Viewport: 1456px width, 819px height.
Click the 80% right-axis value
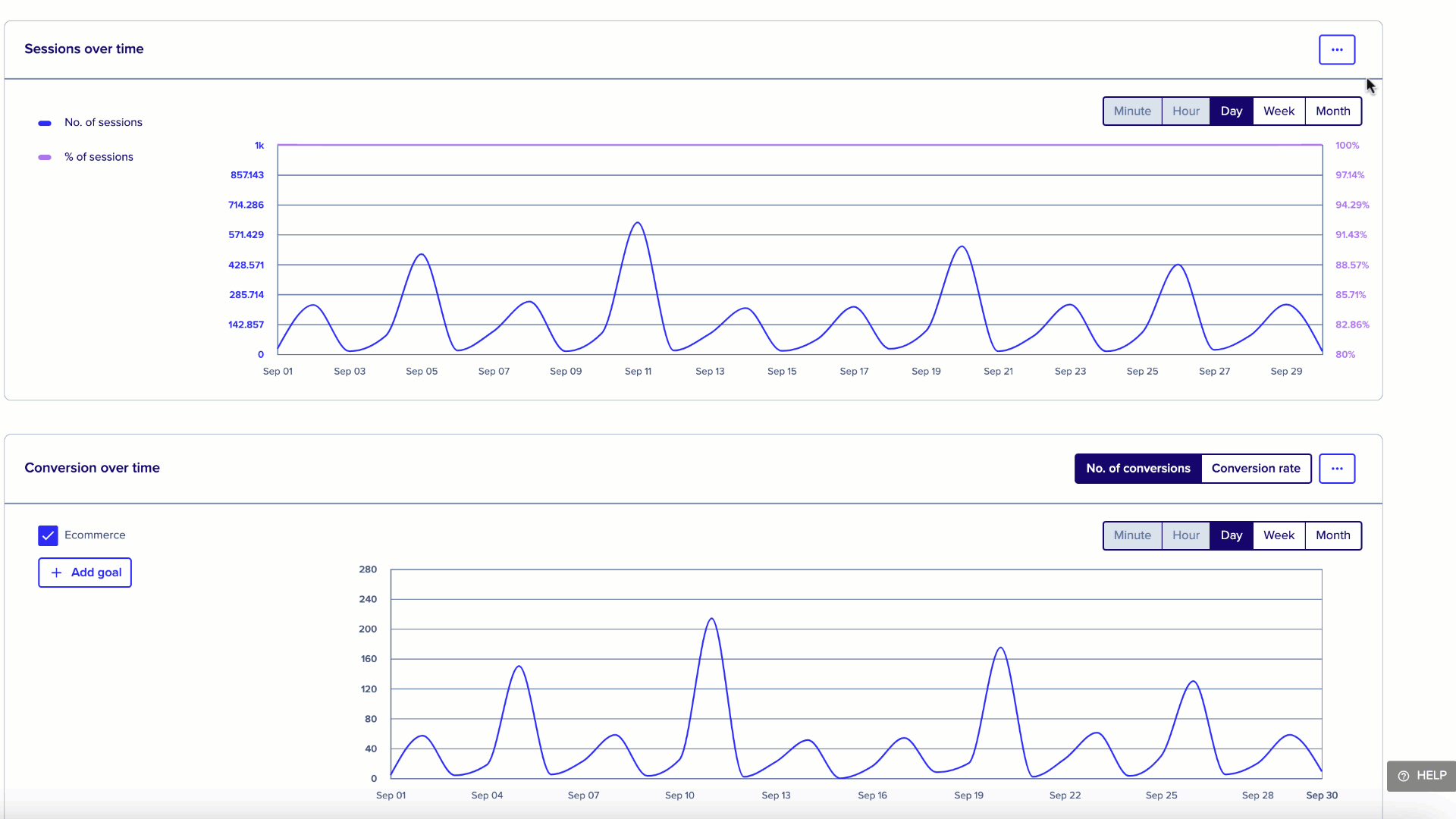(x=1345, y=355)
